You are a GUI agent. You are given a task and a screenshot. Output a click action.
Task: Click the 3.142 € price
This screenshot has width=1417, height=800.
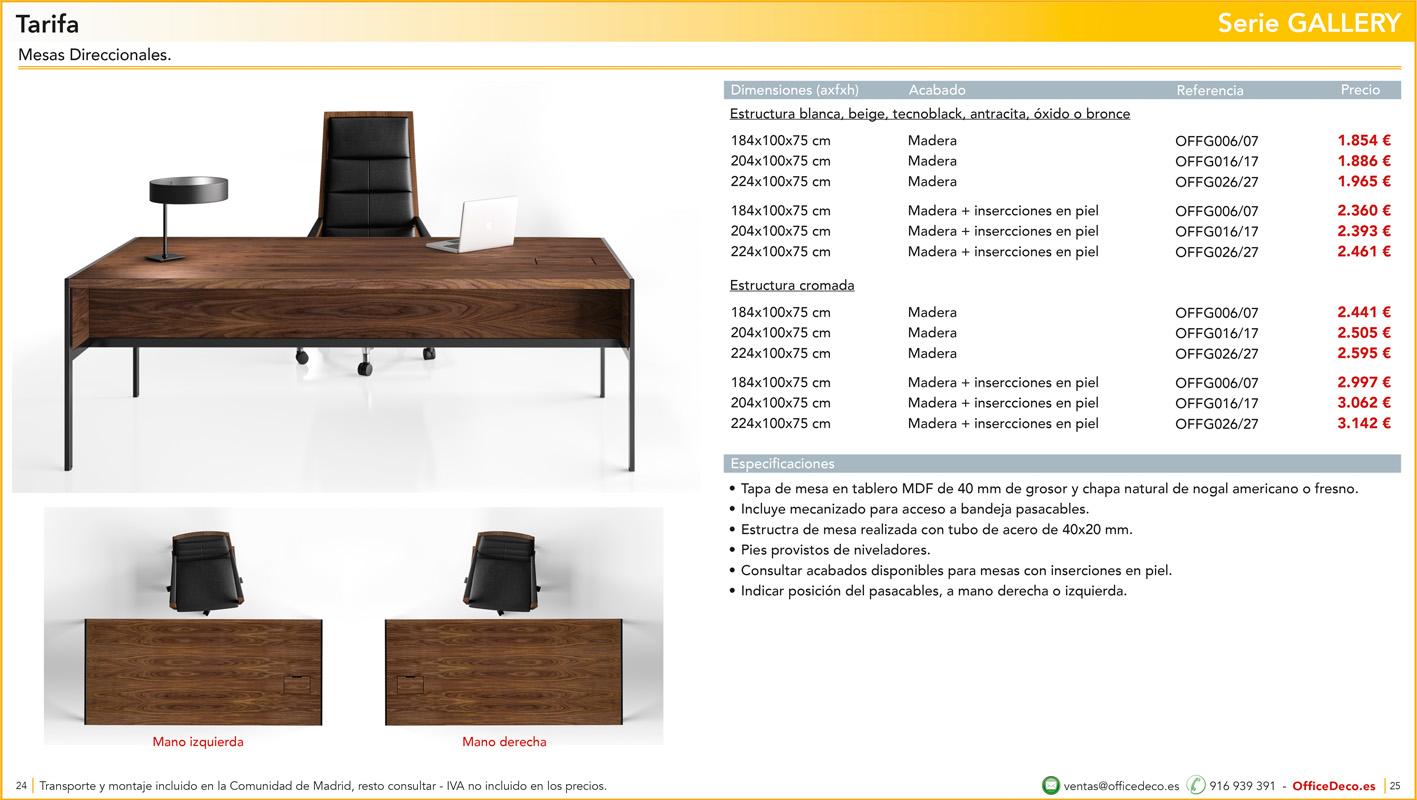pyautogui.click(x=1364, y=423)
